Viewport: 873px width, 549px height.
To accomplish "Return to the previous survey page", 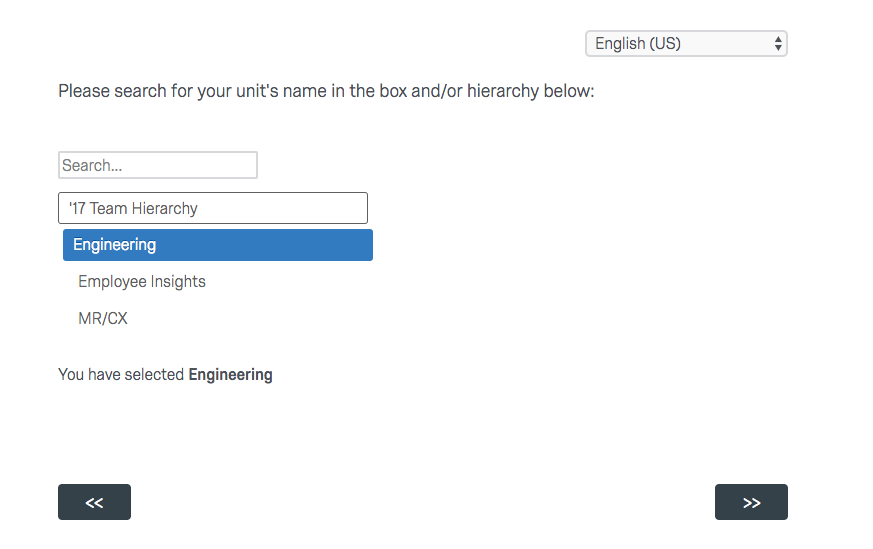I will tap(94, 502).
